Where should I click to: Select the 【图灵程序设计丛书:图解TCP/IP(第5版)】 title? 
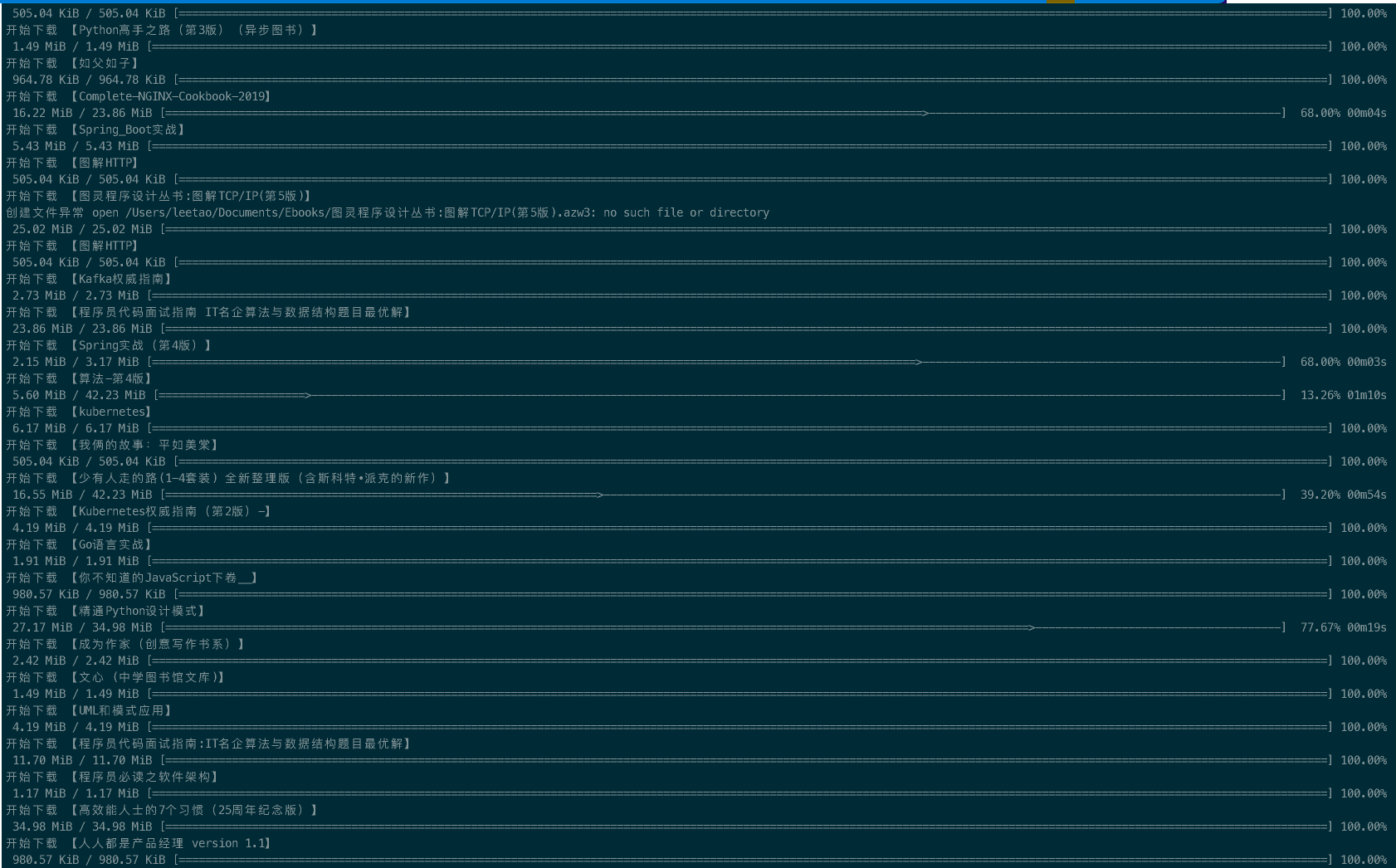pyautogui.click(x=190, y=196)
